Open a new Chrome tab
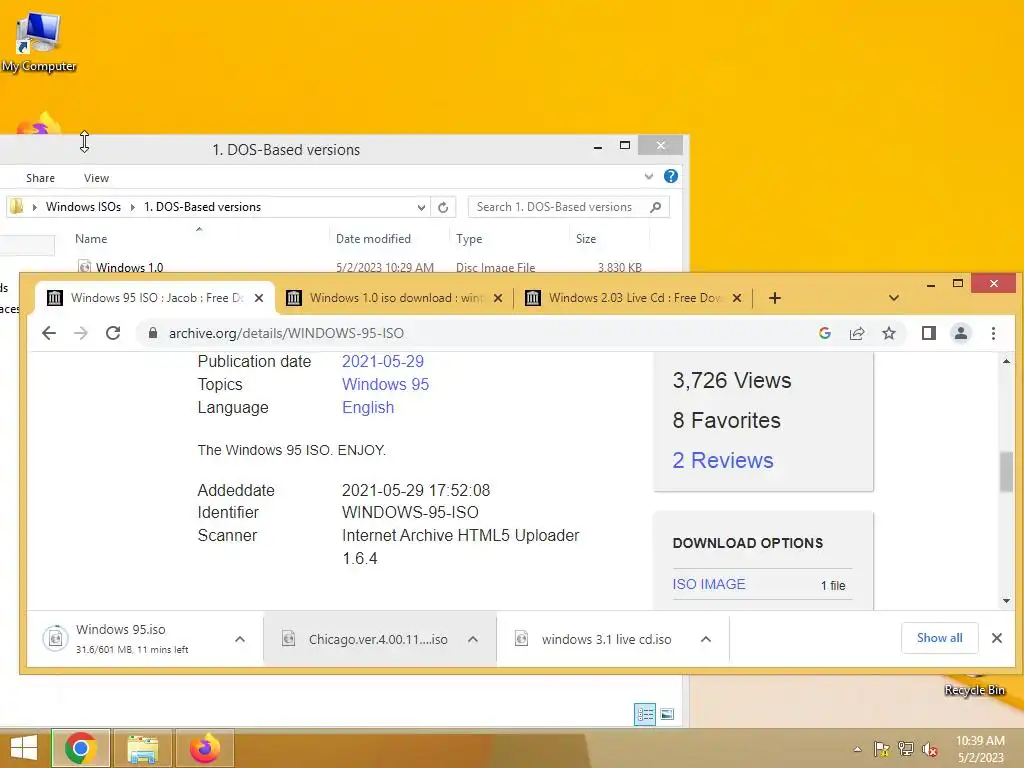The image size is (1024, 768). pos(775,298)
